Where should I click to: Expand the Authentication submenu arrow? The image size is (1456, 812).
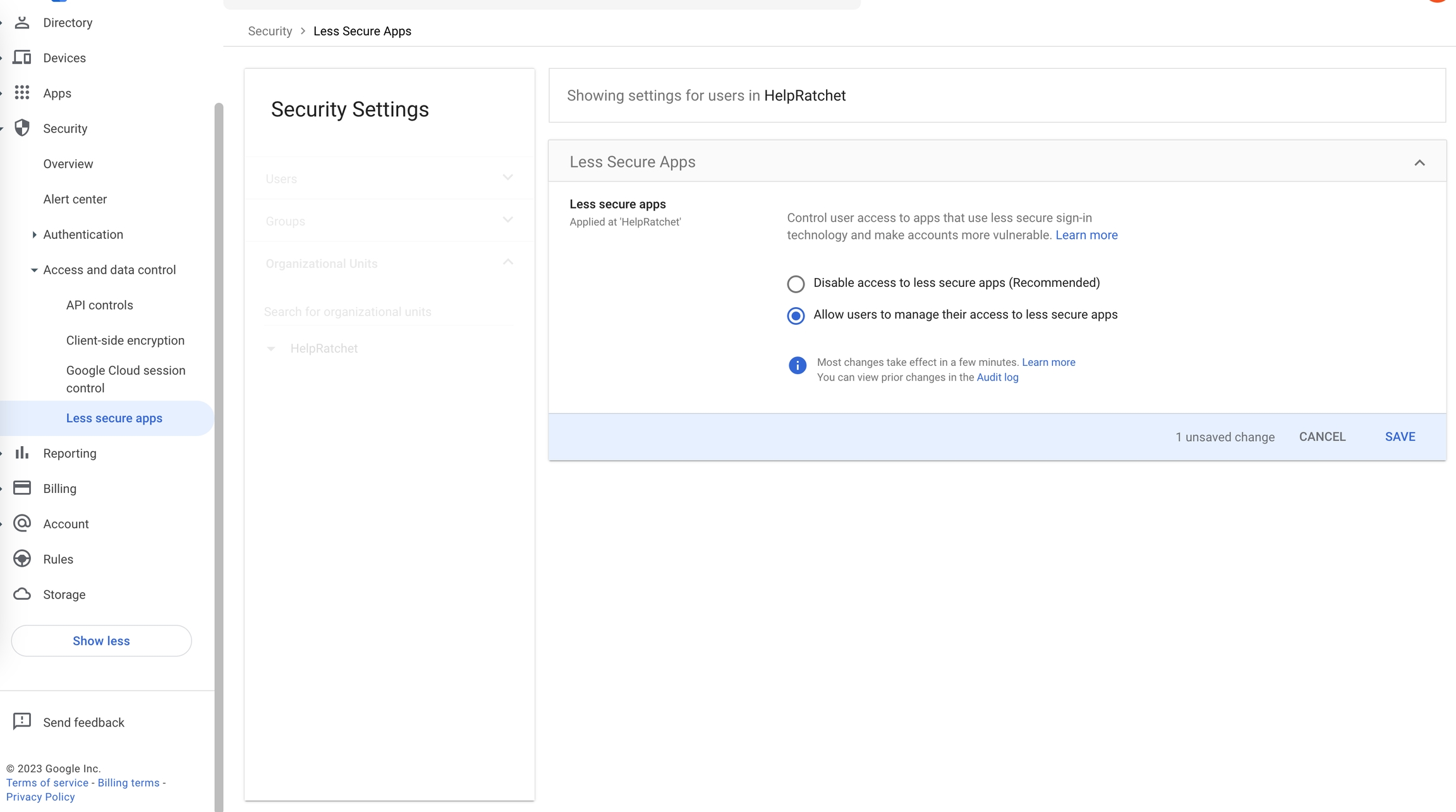tap(34, 234)
